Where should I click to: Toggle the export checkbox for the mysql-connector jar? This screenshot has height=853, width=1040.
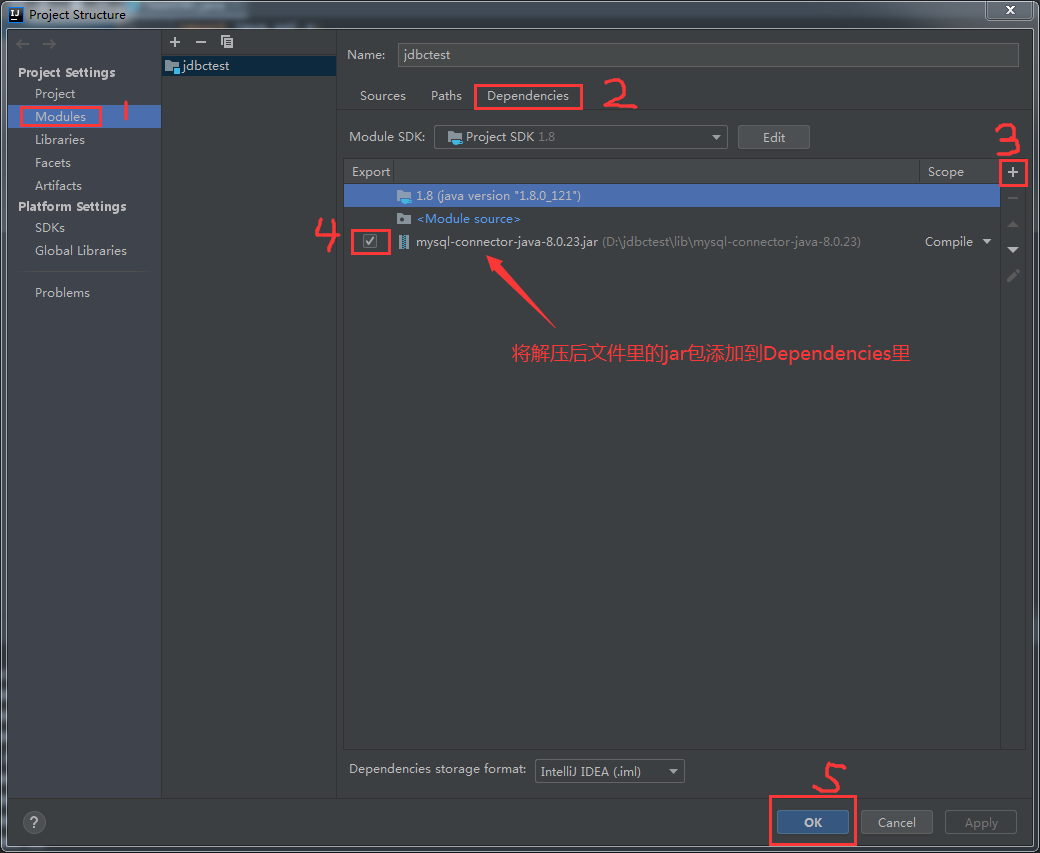pos(370,241)
